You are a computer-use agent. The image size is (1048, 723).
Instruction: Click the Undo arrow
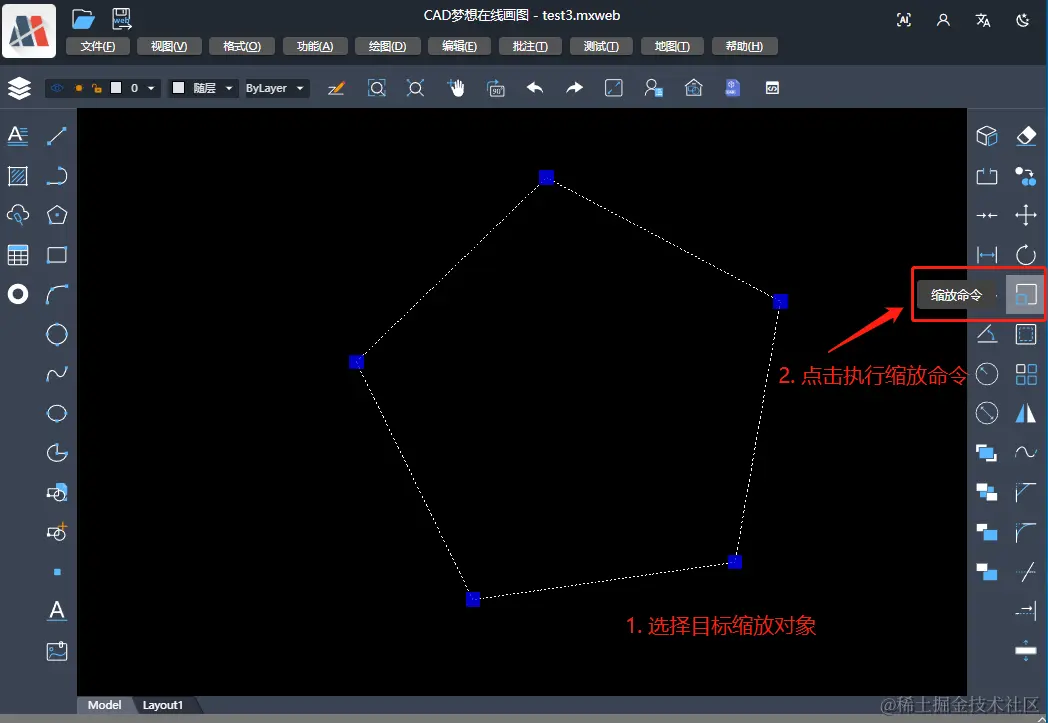coord(535,88)
